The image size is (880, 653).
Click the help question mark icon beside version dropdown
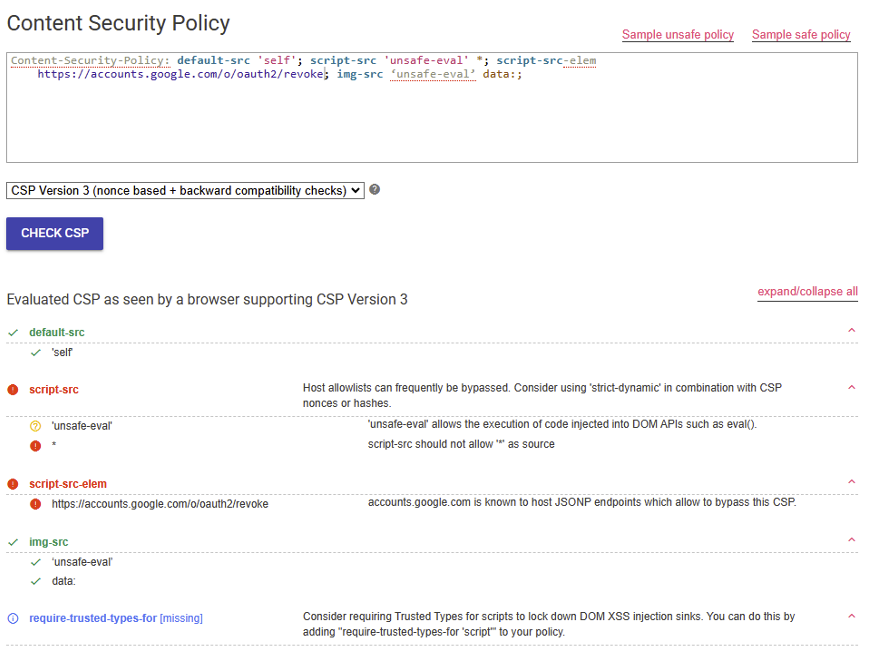pyautogui.click(x=375, y=190)
